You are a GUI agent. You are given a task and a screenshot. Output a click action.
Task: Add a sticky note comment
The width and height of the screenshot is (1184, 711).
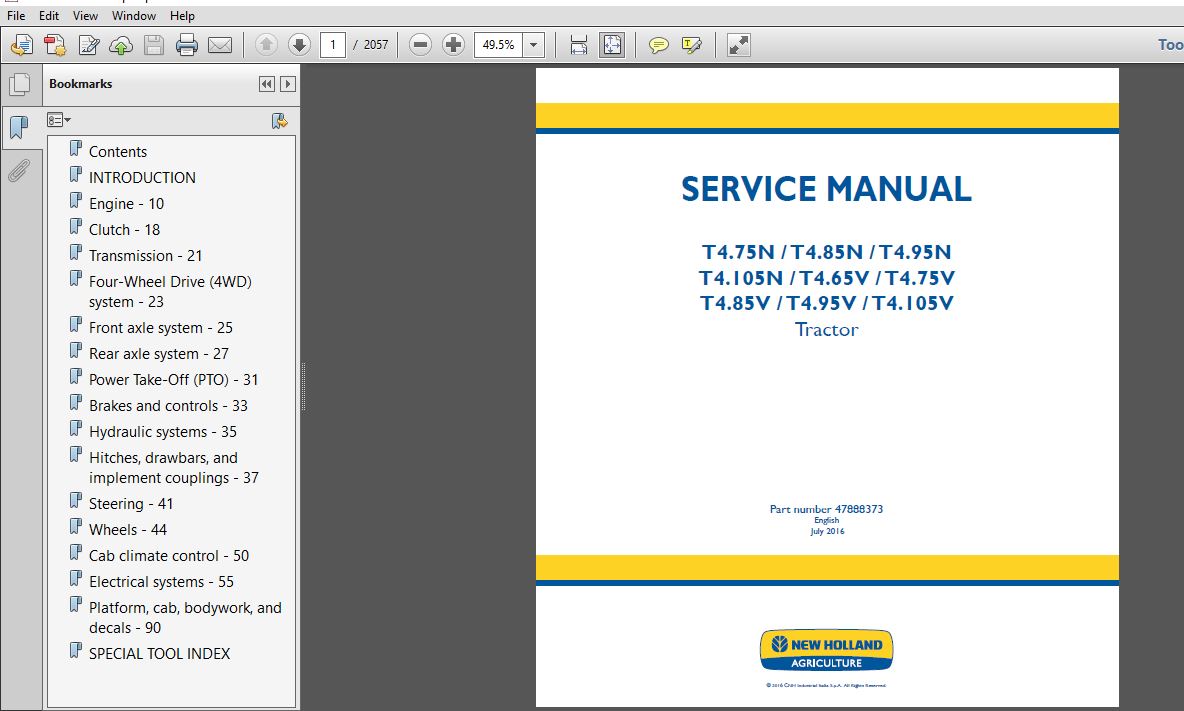click(x=658, y=45)
